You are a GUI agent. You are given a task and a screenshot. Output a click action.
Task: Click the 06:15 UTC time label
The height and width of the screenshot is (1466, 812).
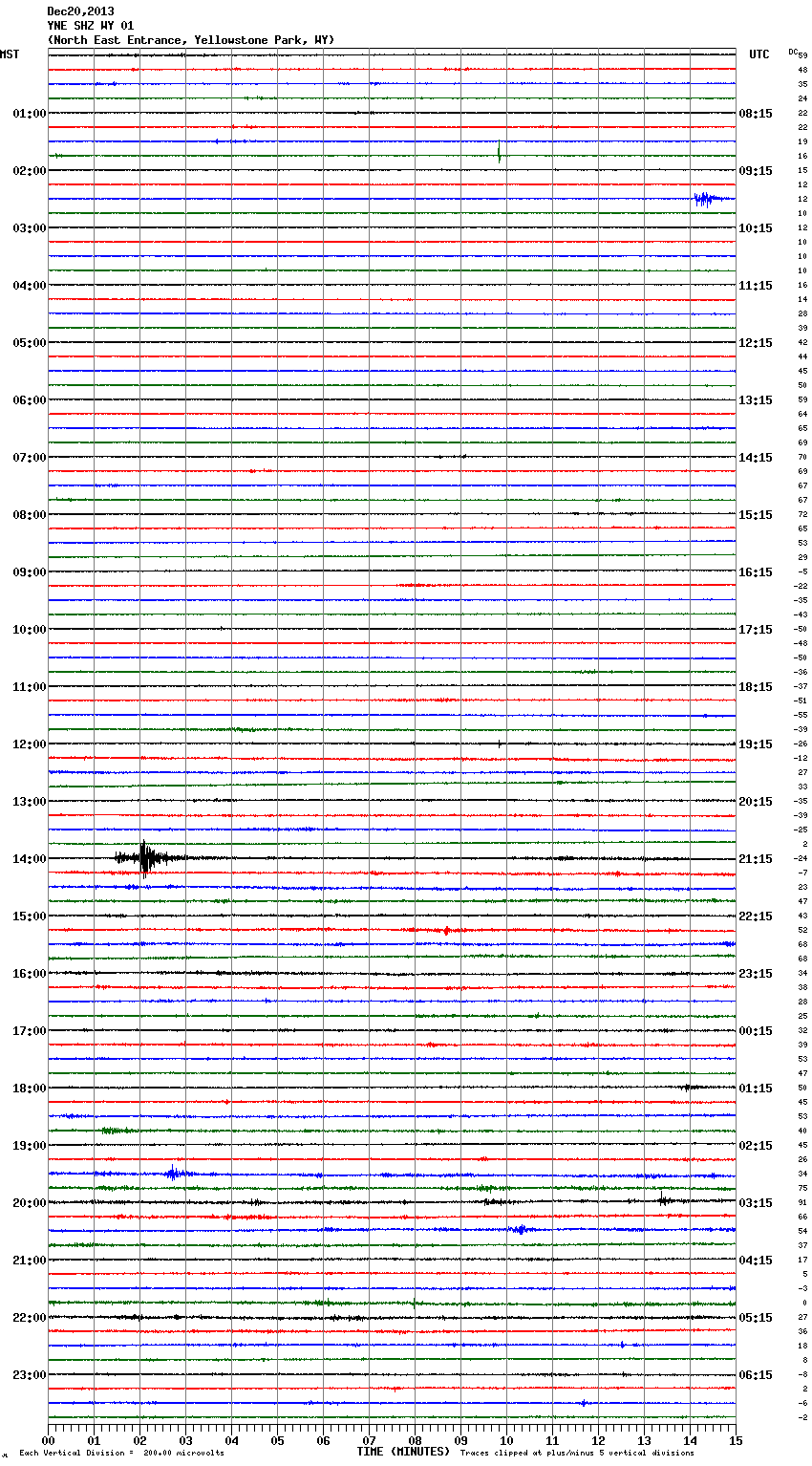tap(756, 1375)
